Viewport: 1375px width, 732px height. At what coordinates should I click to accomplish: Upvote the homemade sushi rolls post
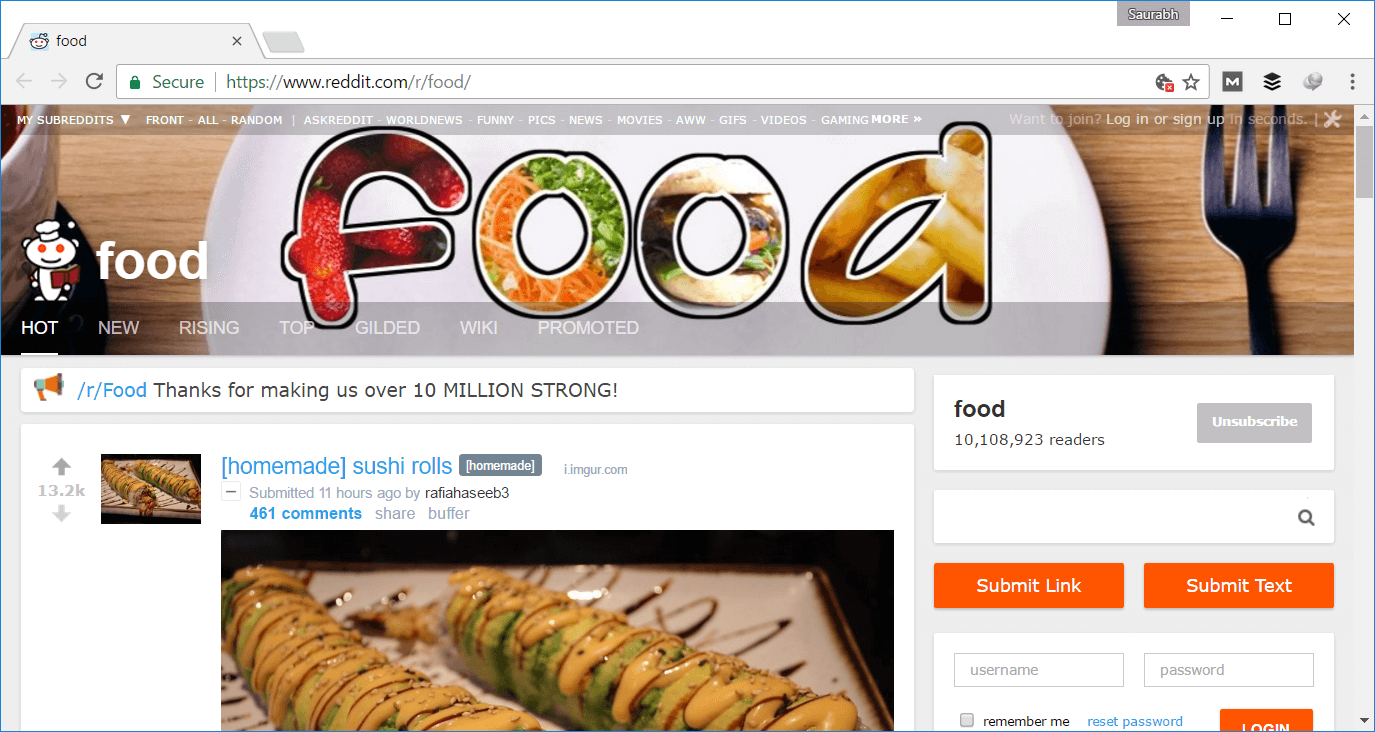pyautogui.click(x=62, y=467)
